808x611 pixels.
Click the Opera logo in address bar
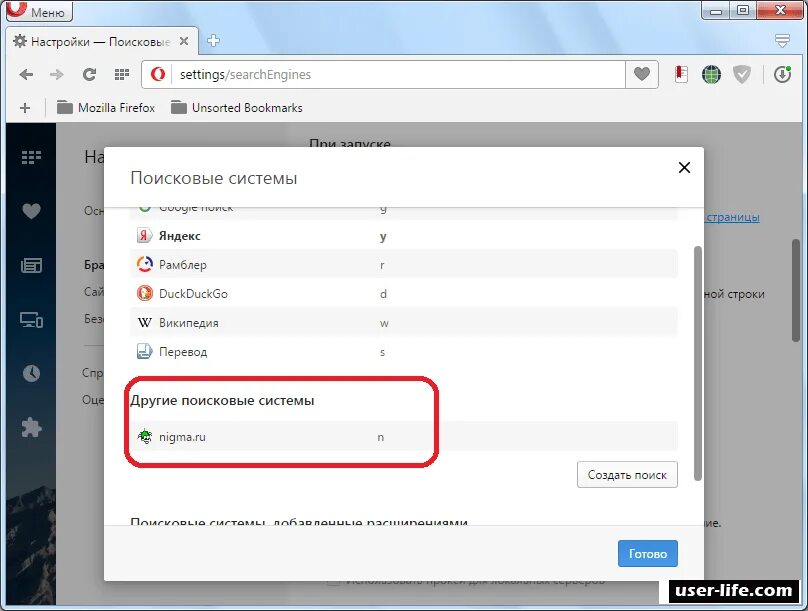pos(158,75)
